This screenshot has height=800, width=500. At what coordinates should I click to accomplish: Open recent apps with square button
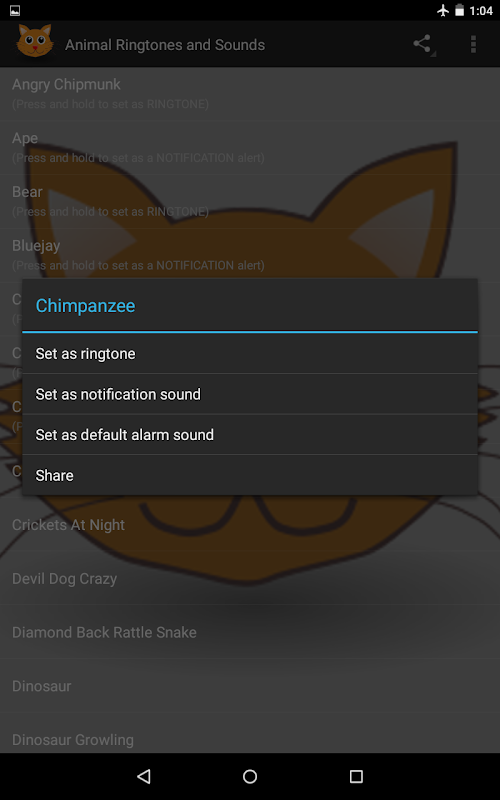(356, 776)
